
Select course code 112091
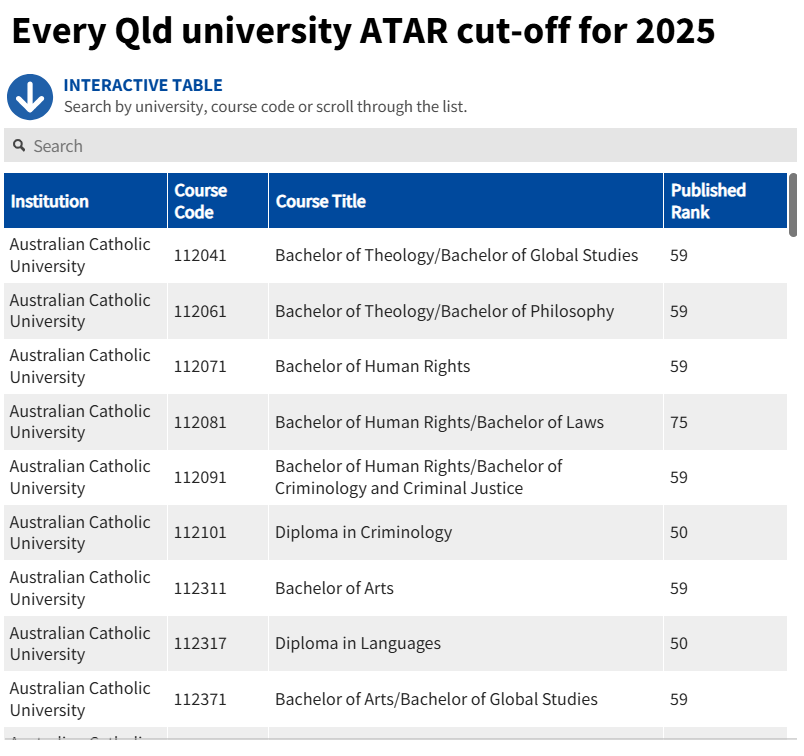pos(200,478)
